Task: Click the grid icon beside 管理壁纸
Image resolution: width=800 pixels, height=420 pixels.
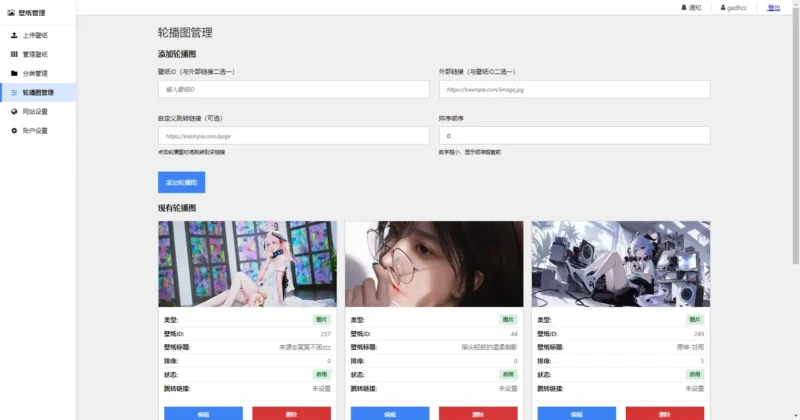Action: [x=14, y=54]
